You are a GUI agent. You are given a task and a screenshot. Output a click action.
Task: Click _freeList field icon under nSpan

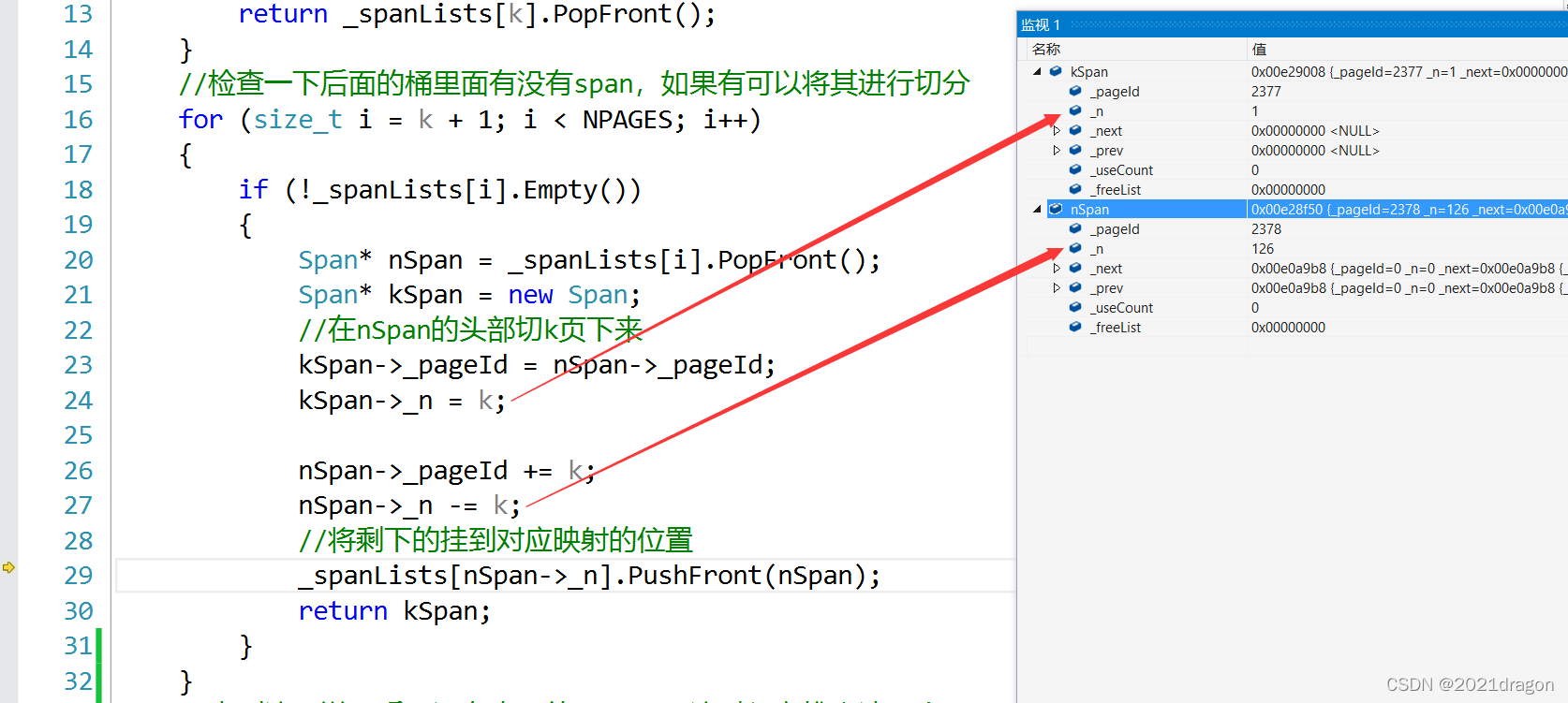click(x=1075, y=327)
